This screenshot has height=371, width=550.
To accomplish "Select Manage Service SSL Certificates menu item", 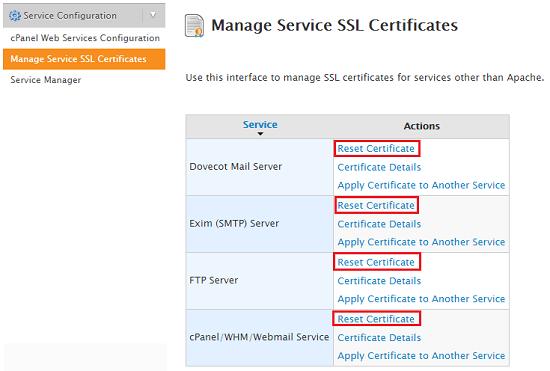I will (84, 59).
